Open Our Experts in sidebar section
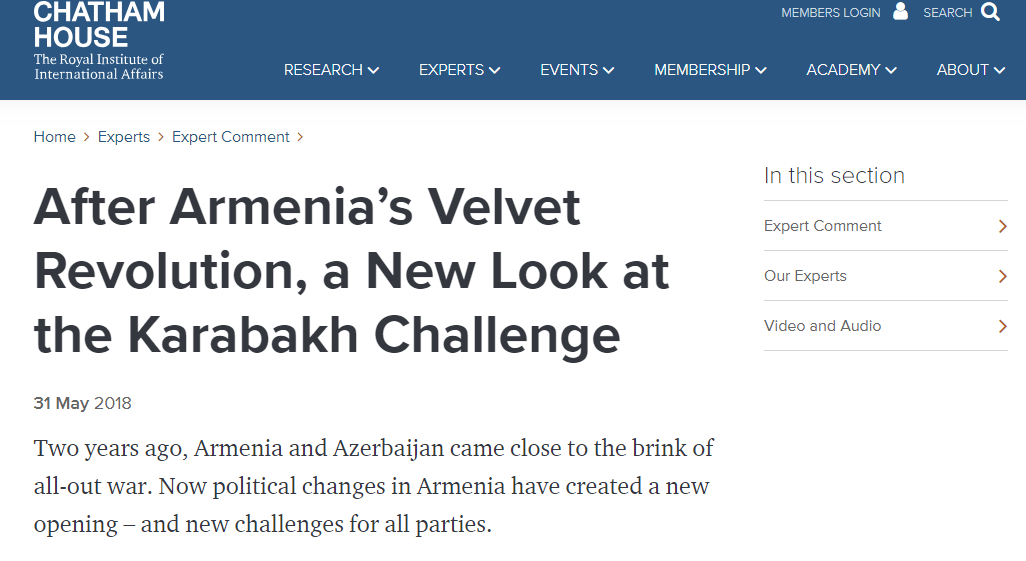 pyautogui.click(x=805, y=276)
